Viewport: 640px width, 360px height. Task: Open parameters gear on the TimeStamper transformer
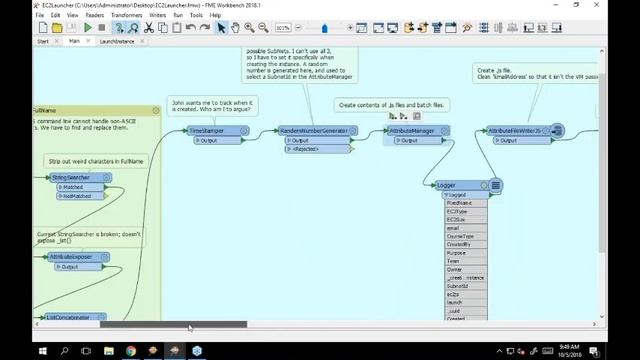point(244,131)
